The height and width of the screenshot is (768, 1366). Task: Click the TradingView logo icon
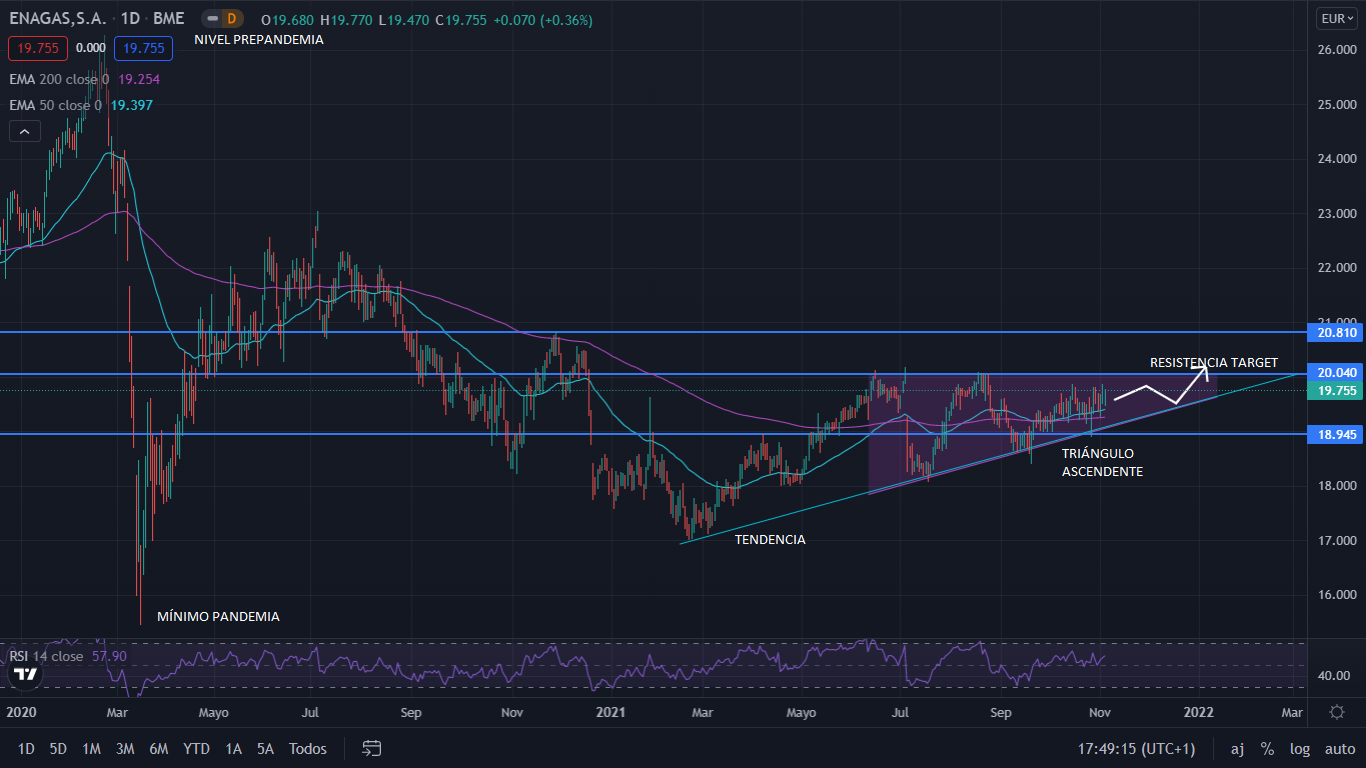[25, 675]
